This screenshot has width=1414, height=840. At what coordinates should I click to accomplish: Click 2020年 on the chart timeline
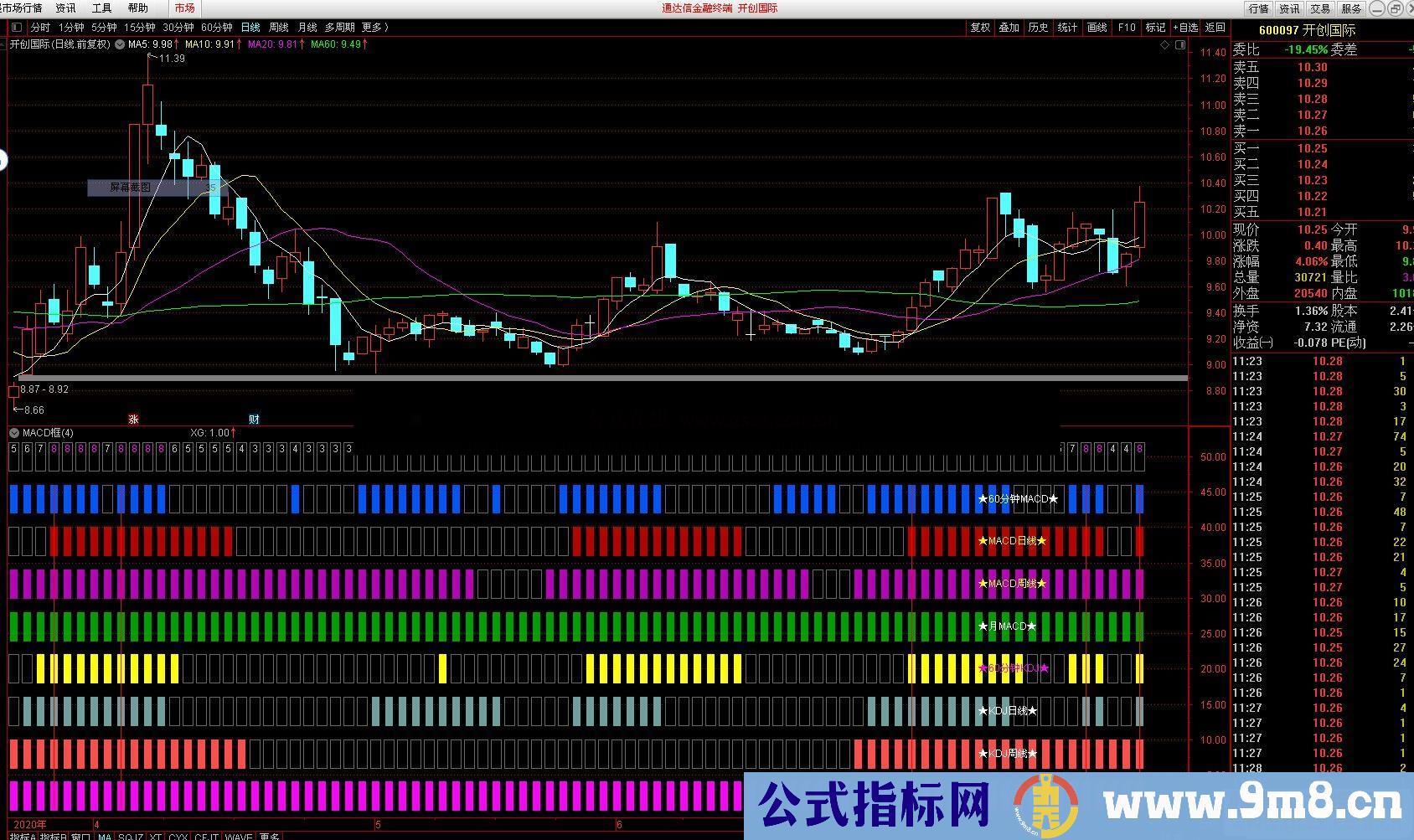click(x=29, y=824)
